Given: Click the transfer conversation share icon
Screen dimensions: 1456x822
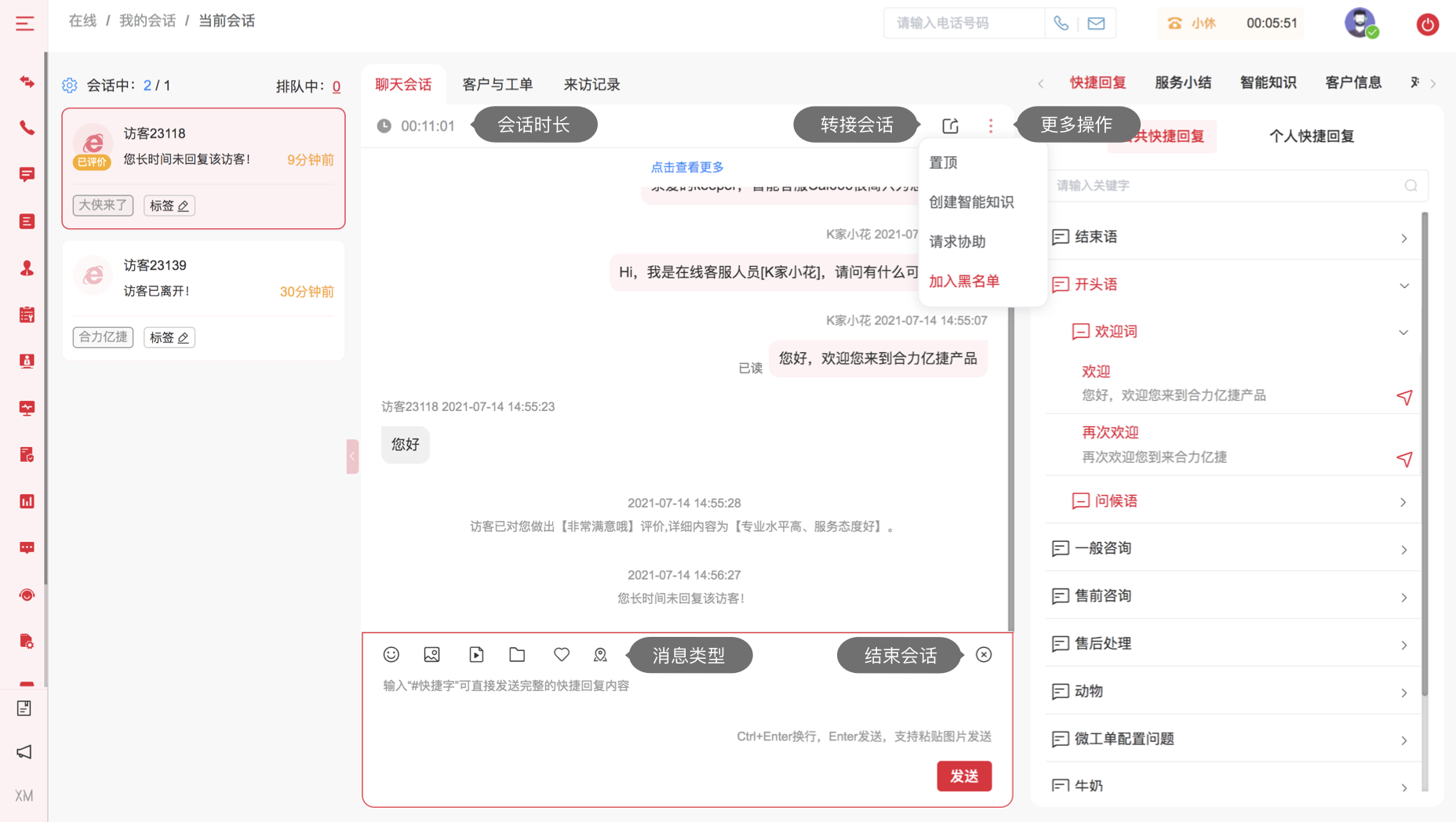Looking at the screenshot, I should tap(950, 125).
